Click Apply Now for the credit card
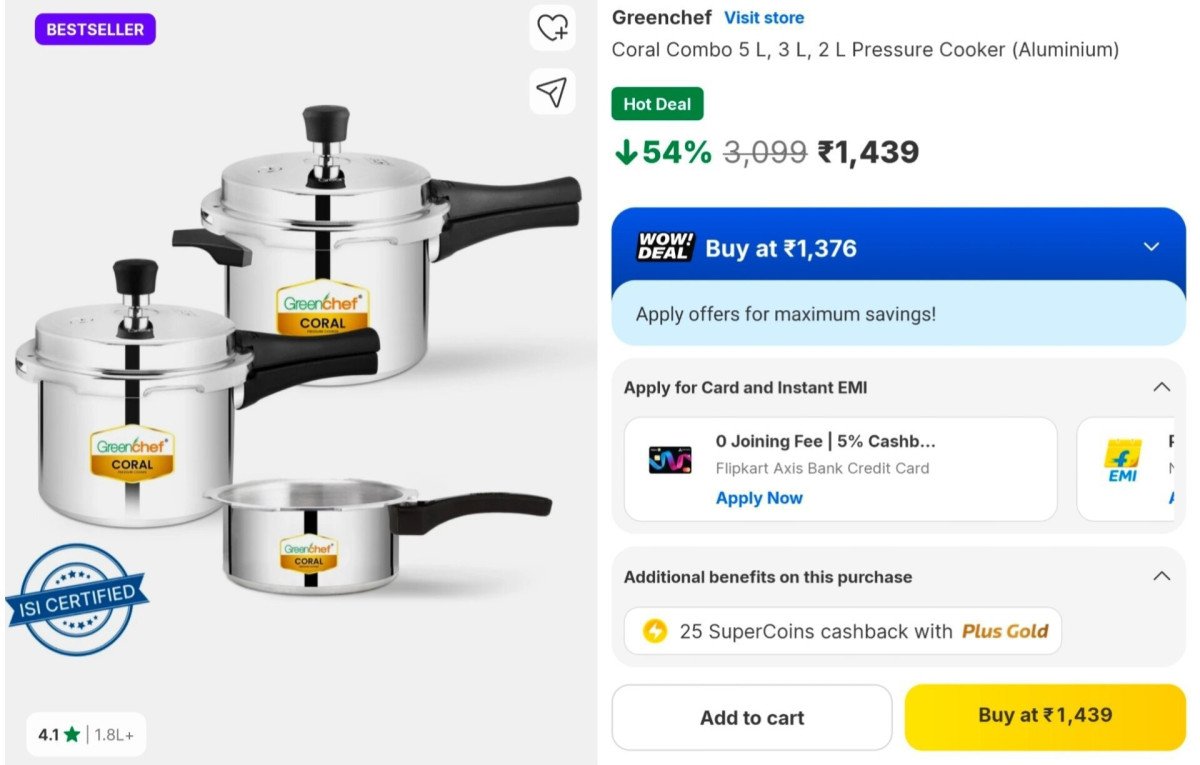The width and height of the screenshot is (1200, 765). click(759, 497)
